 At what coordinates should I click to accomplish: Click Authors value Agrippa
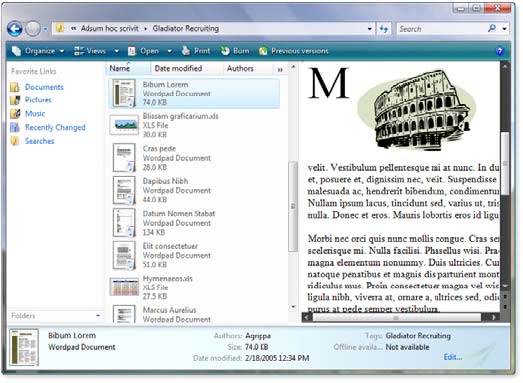pos(258,336)
